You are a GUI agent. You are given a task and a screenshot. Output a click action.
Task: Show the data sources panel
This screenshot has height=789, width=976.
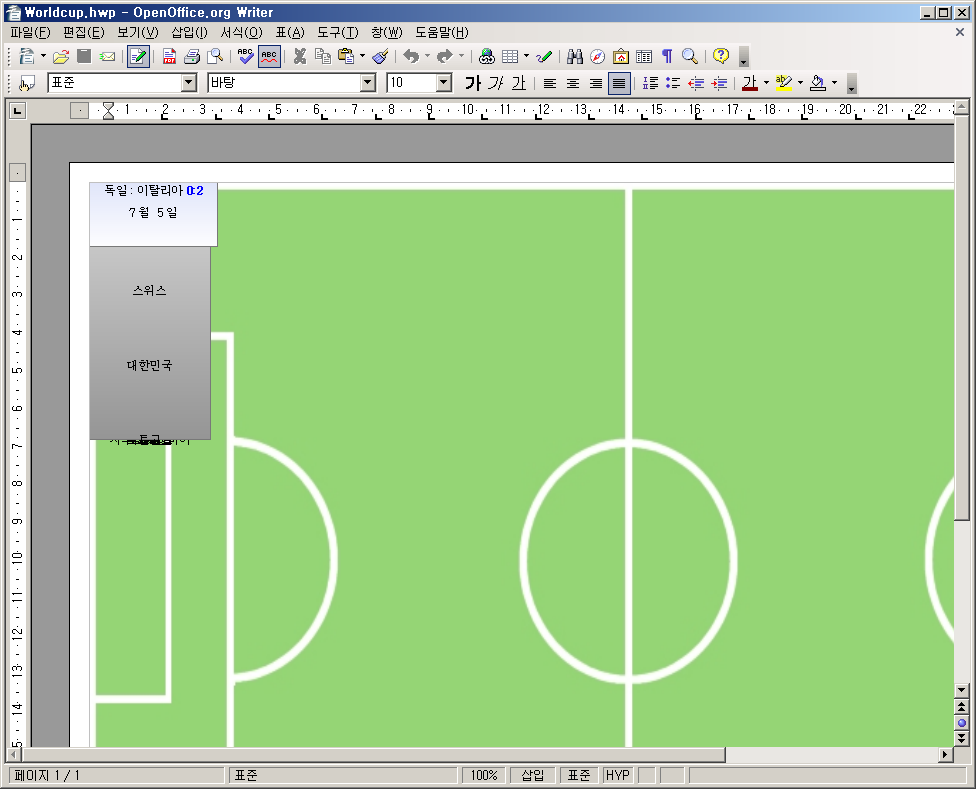click(644, 57)
